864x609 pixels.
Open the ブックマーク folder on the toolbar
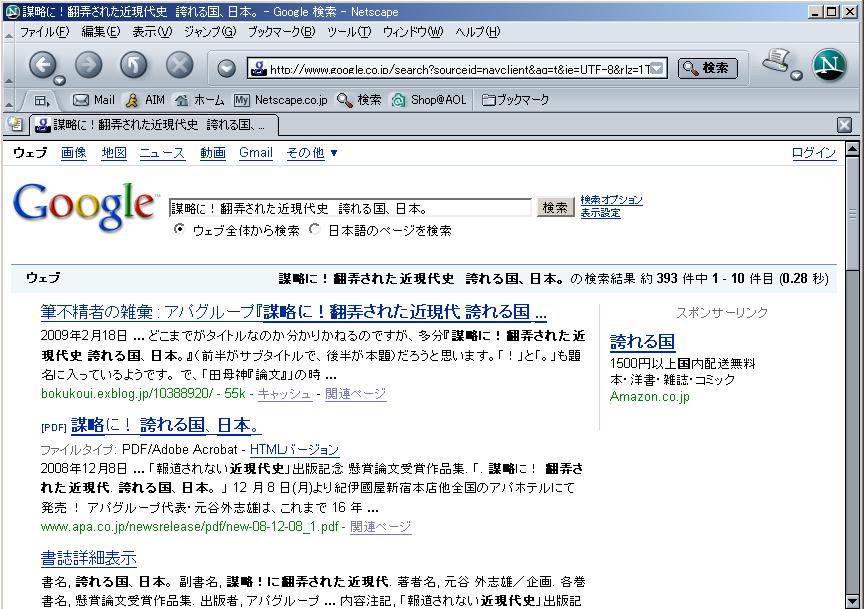(x=515, y=100)
